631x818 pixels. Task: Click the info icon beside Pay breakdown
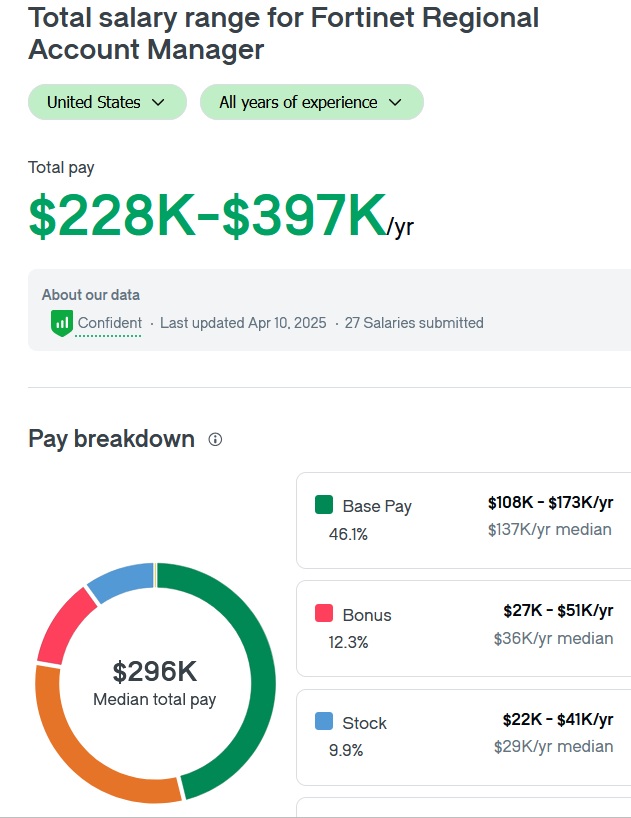tap(215, 439)
